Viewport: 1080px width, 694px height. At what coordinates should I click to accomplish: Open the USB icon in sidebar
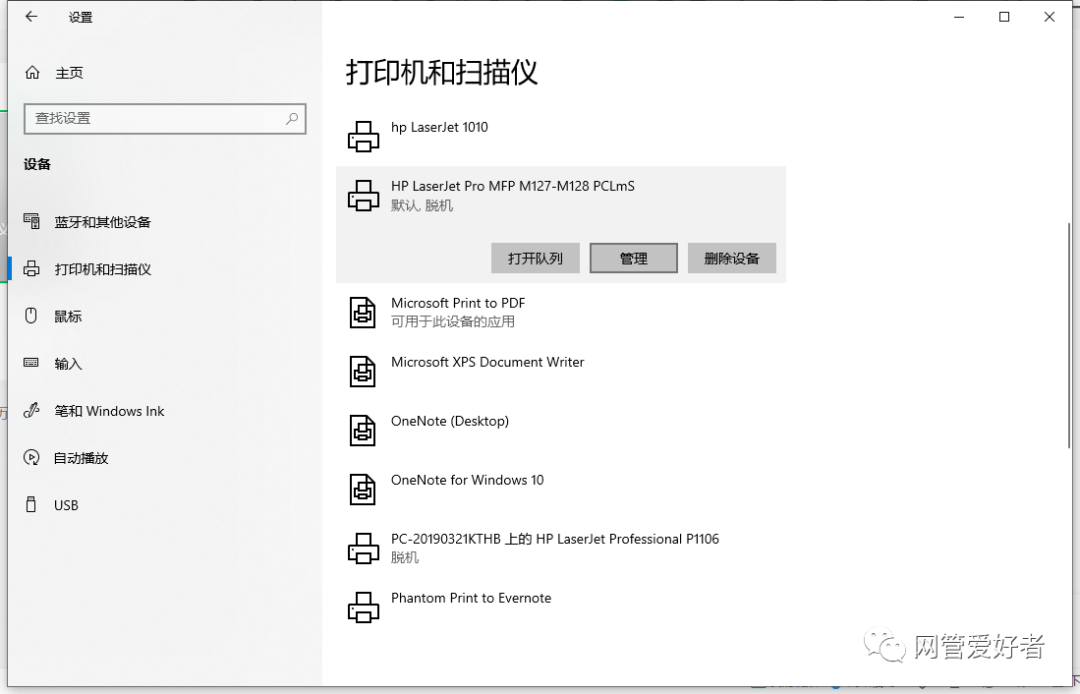[31, 505]
